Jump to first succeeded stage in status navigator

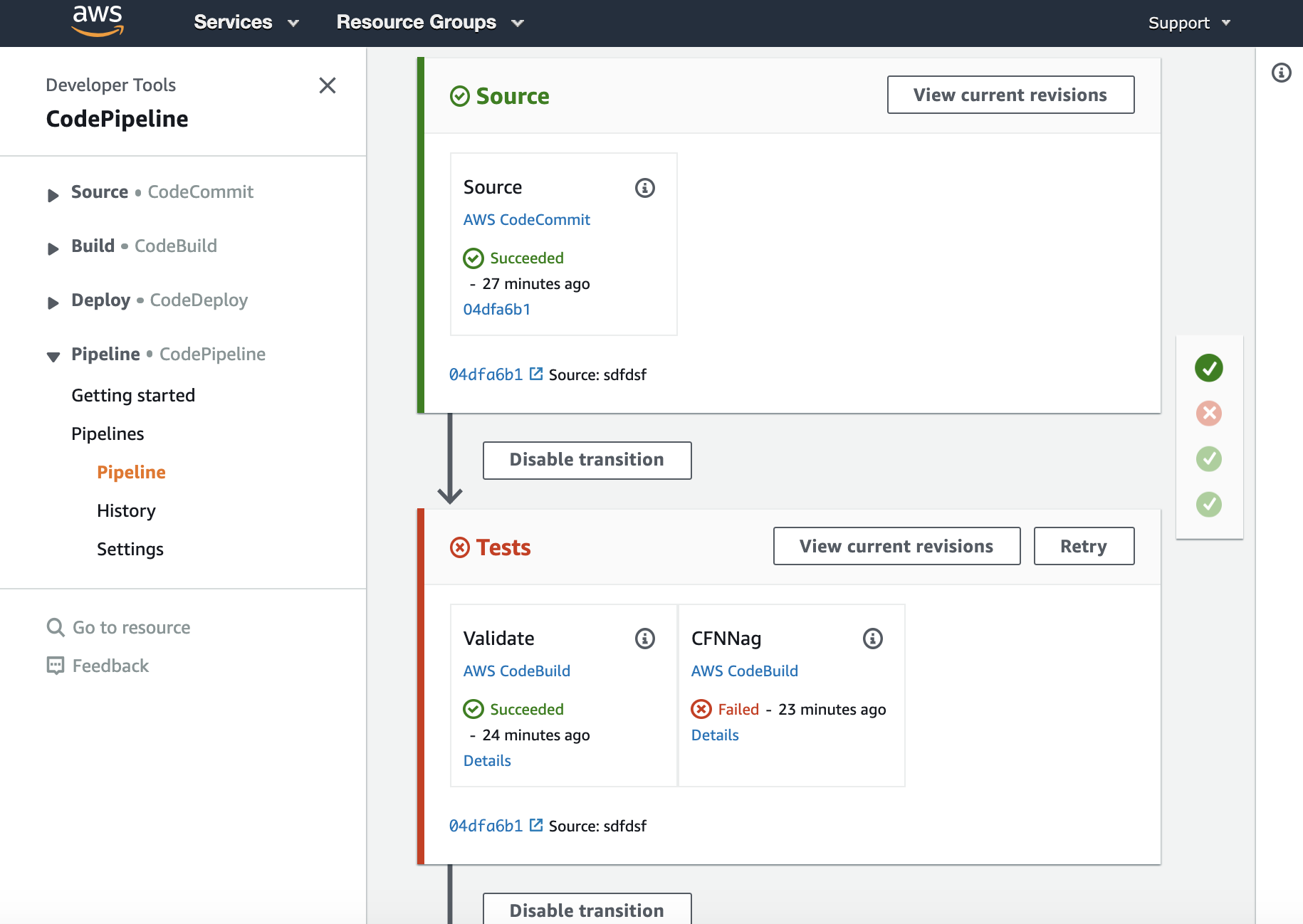coord(1209,368)
